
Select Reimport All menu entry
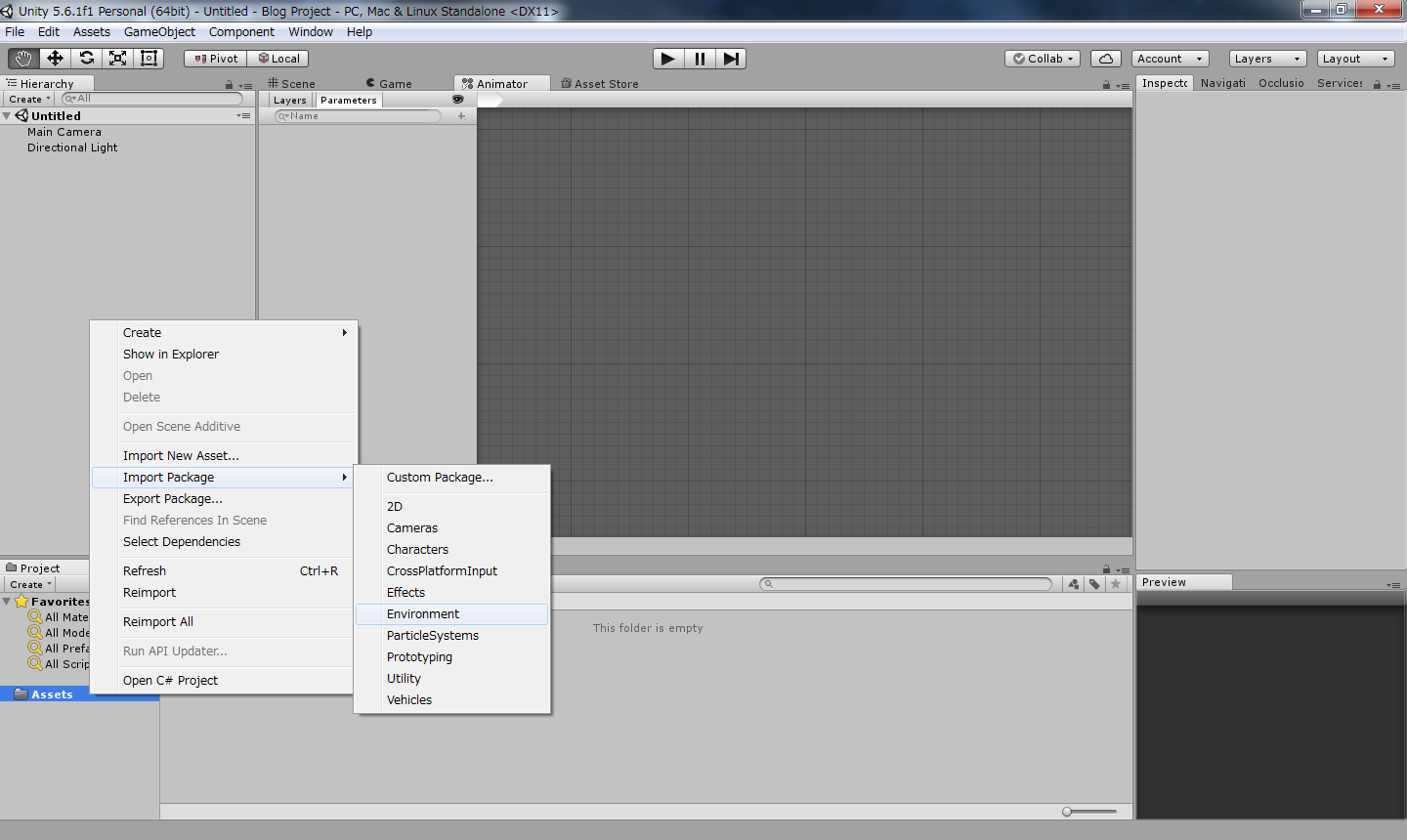coord(225,622)
